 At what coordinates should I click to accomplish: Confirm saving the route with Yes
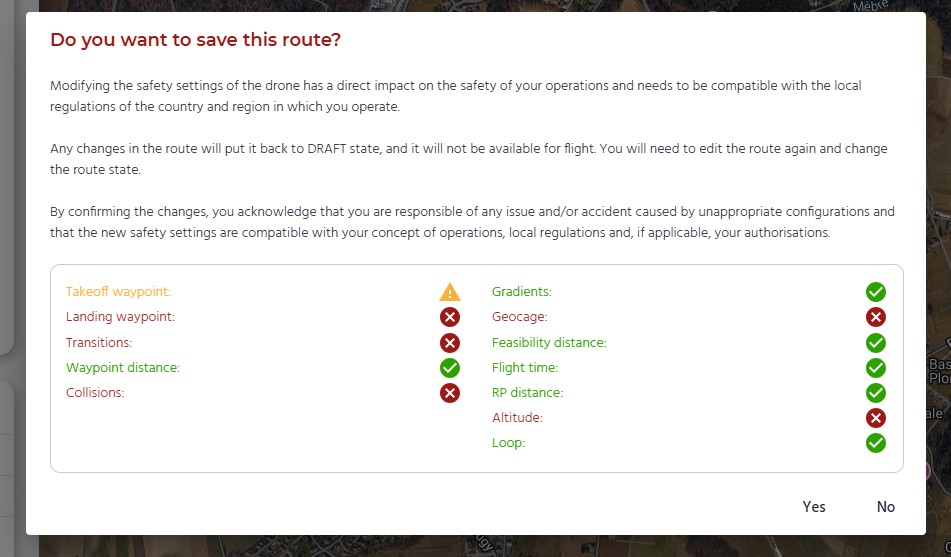click(814, 507)
